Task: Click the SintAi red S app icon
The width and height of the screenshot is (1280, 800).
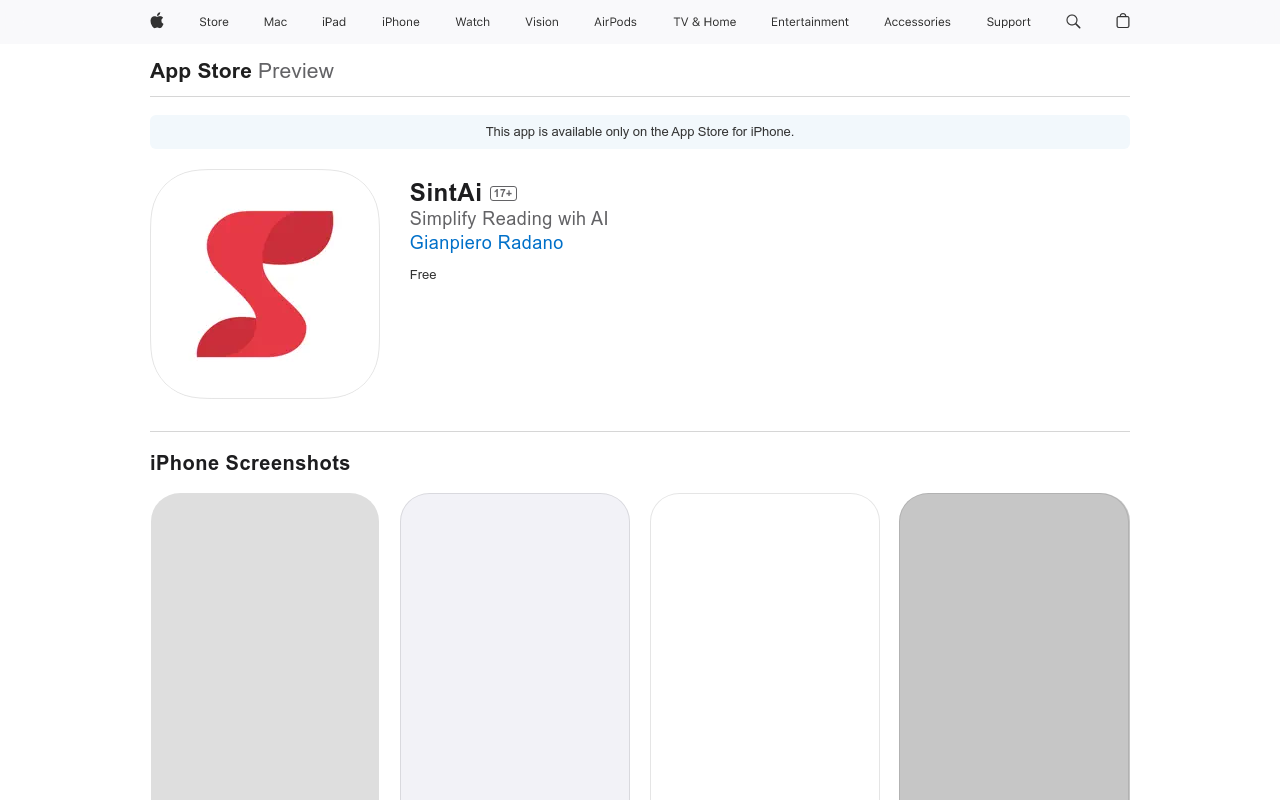Action: 265,284
